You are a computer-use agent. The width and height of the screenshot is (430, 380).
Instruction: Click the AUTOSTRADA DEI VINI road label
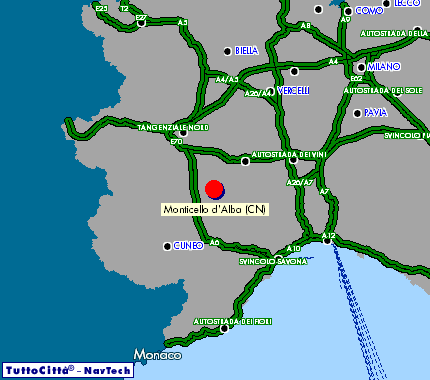pyautogui.click(x=289, y=155)
